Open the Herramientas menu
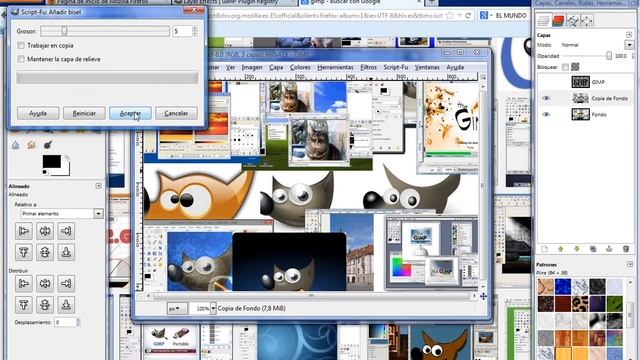 click(x=335, y=67)
